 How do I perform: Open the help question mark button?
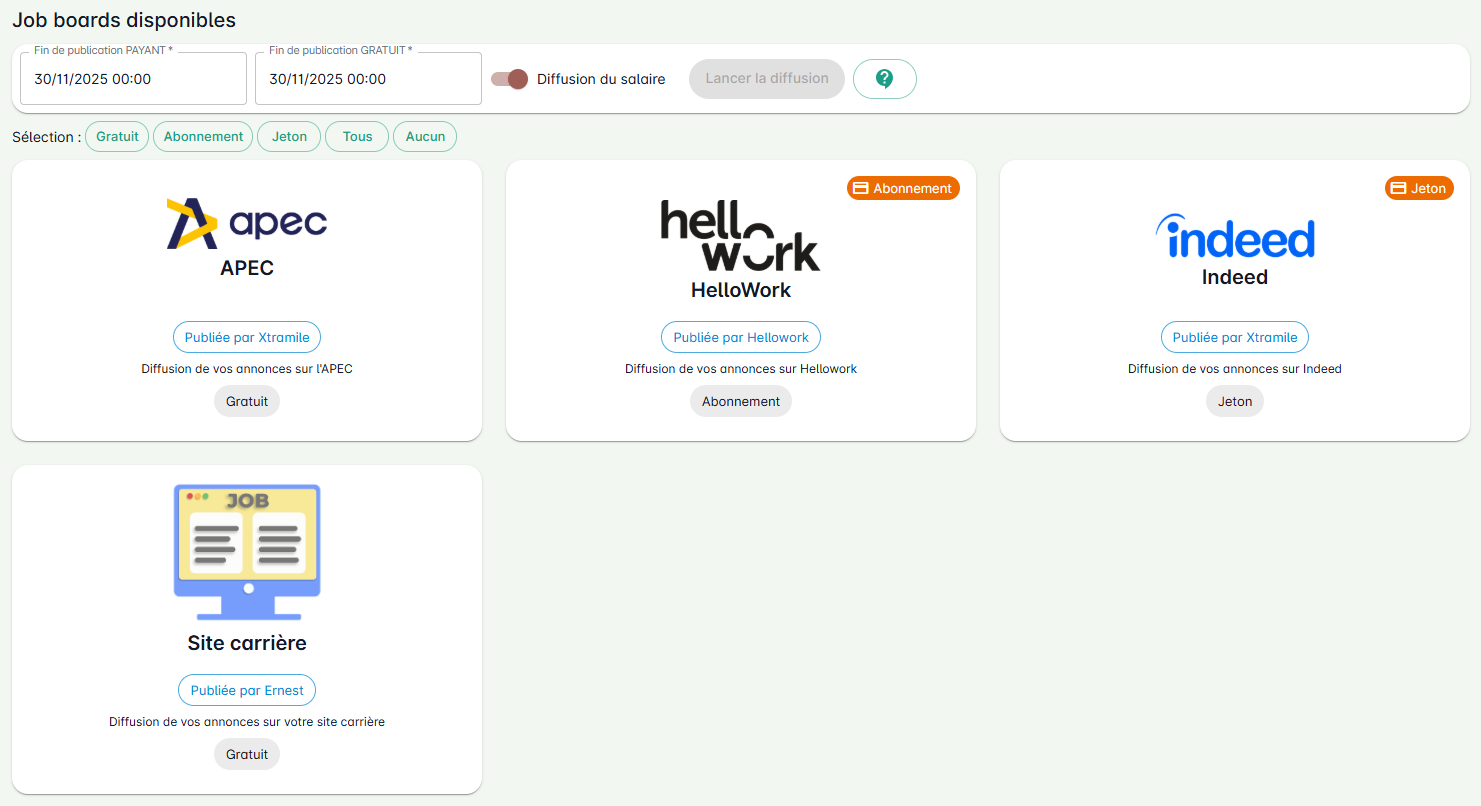pyautogui.click(x=884, y=79)
